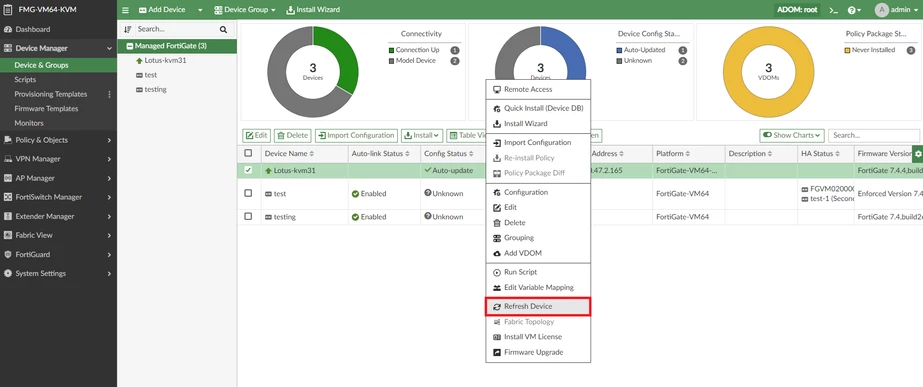Uncheck the Lotus-kvm31 row checkbox
The height and width of the screenshot is (387, 923).
point(248,170)
